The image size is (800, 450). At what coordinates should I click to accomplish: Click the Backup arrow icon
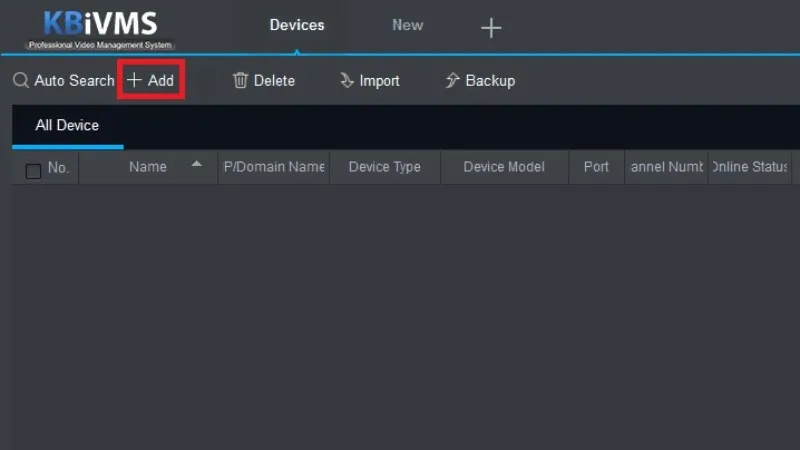[x=452, y=80]
